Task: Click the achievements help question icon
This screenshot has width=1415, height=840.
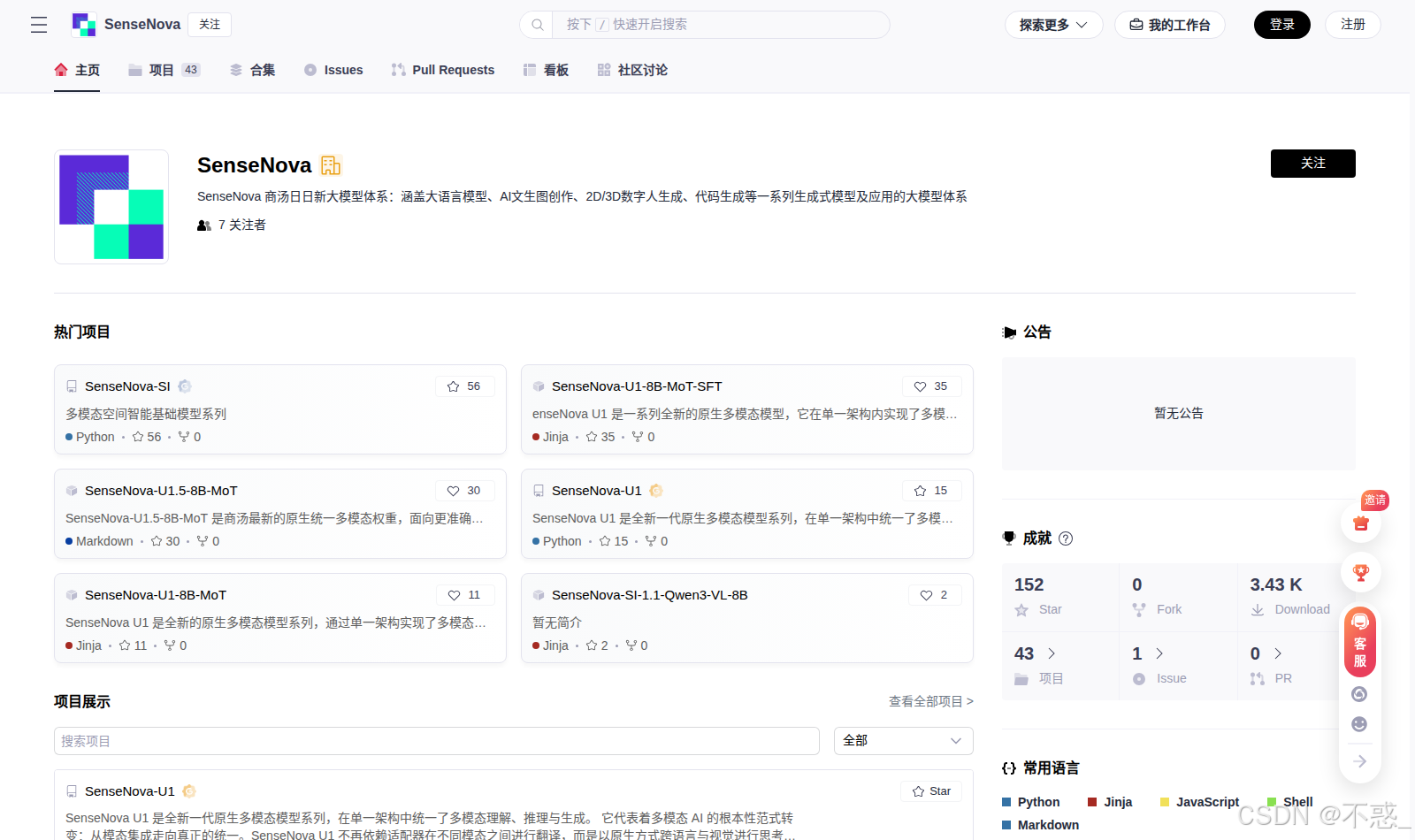Action: 1066,538
